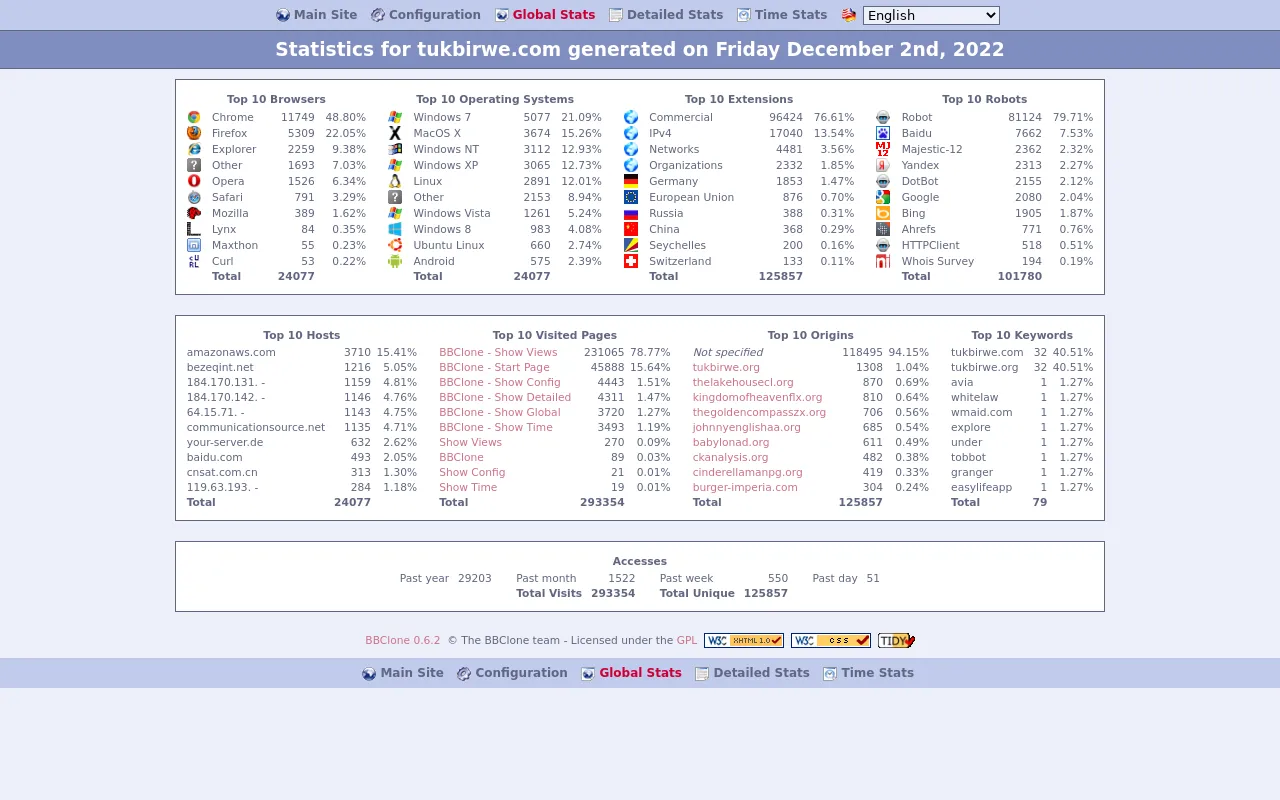Click the Top 10 Robots heading

(x=984, y=99)
